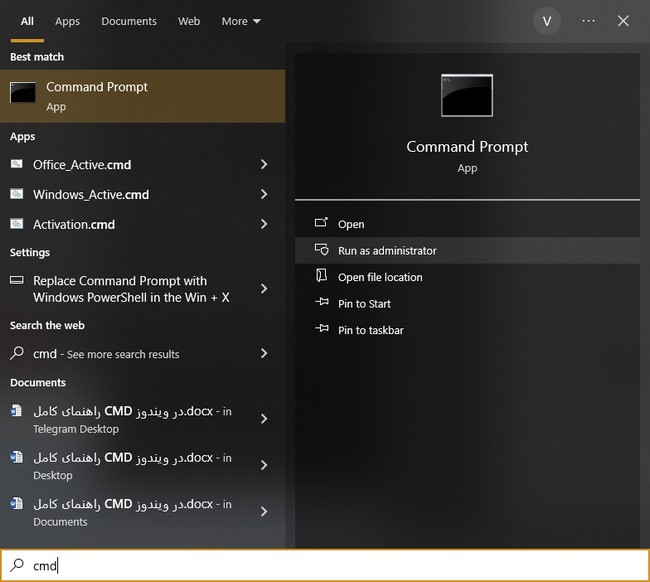
Task: Expand the cmd web search results arrow
Action: pyautogui.click(x=264, y=353)
